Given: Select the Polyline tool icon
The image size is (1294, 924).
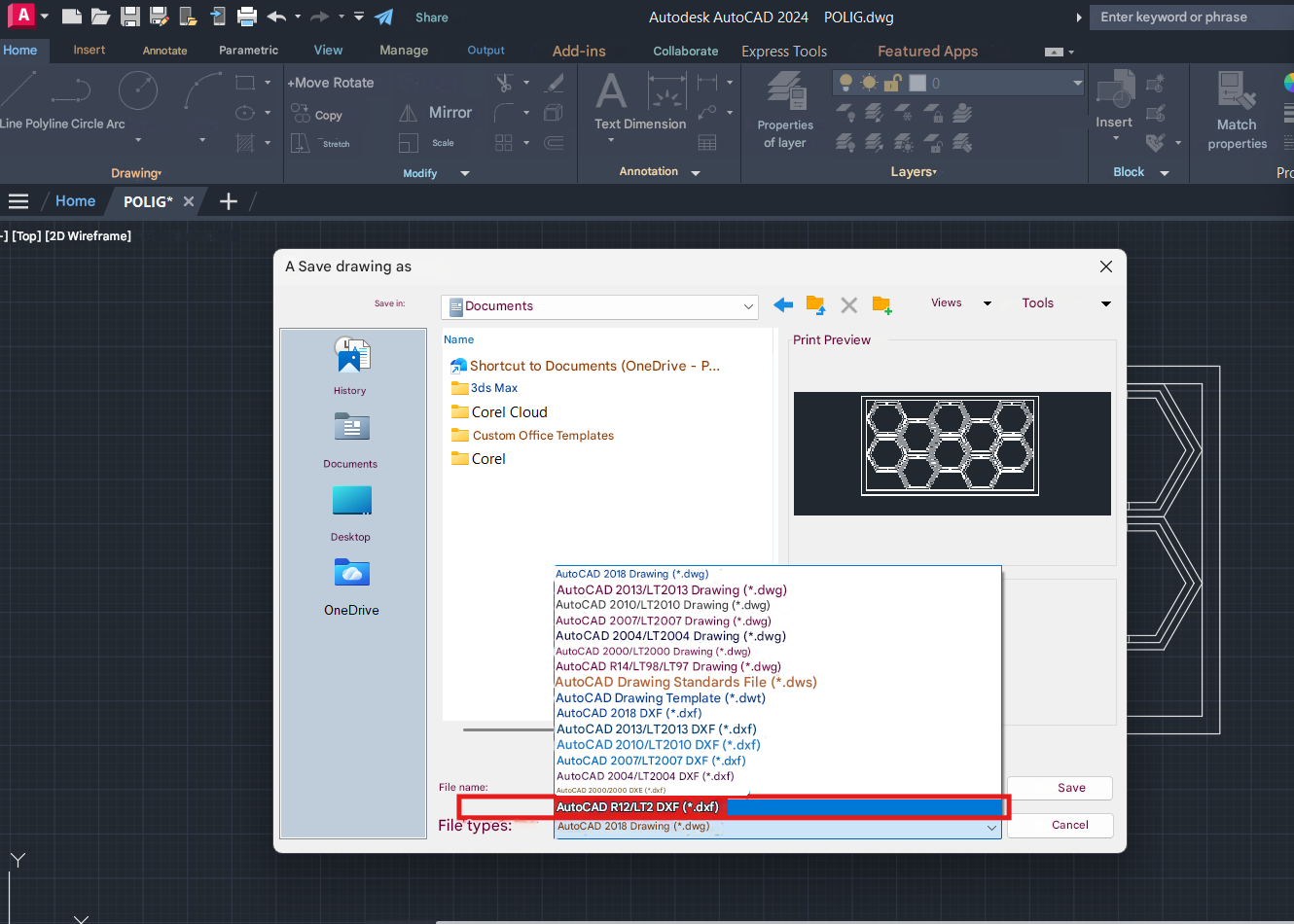Looking at the screenshot, I should click(70, 90).
